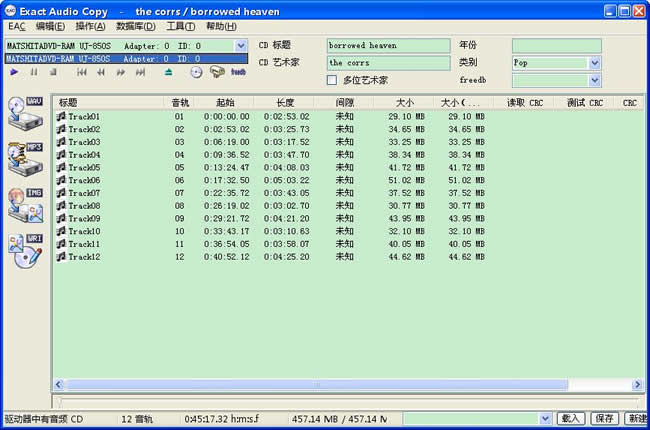Extract tracks to MP3 with sidebar icon
This screenshot has height=430, width=650.
pos(26,159)
